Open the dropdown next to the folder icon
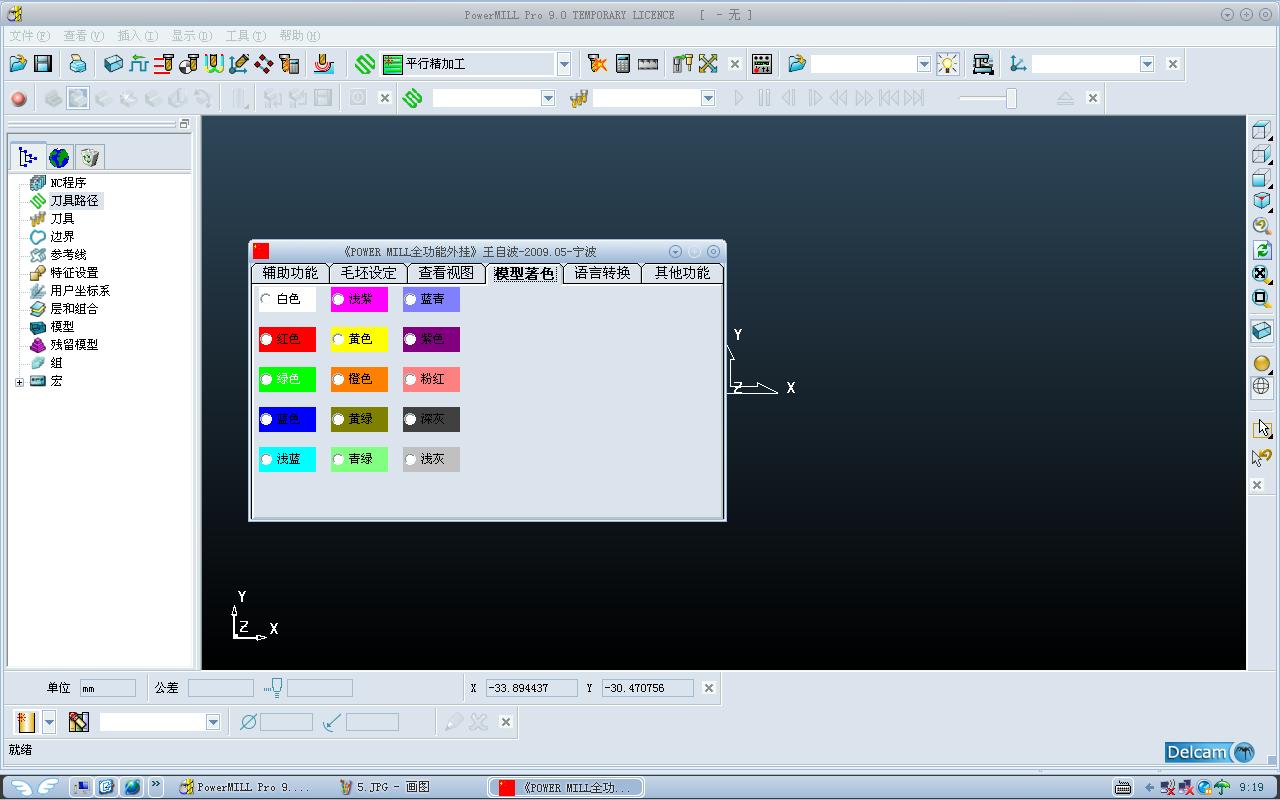Viewport: 1280px width, 800px height. point(924,64)
